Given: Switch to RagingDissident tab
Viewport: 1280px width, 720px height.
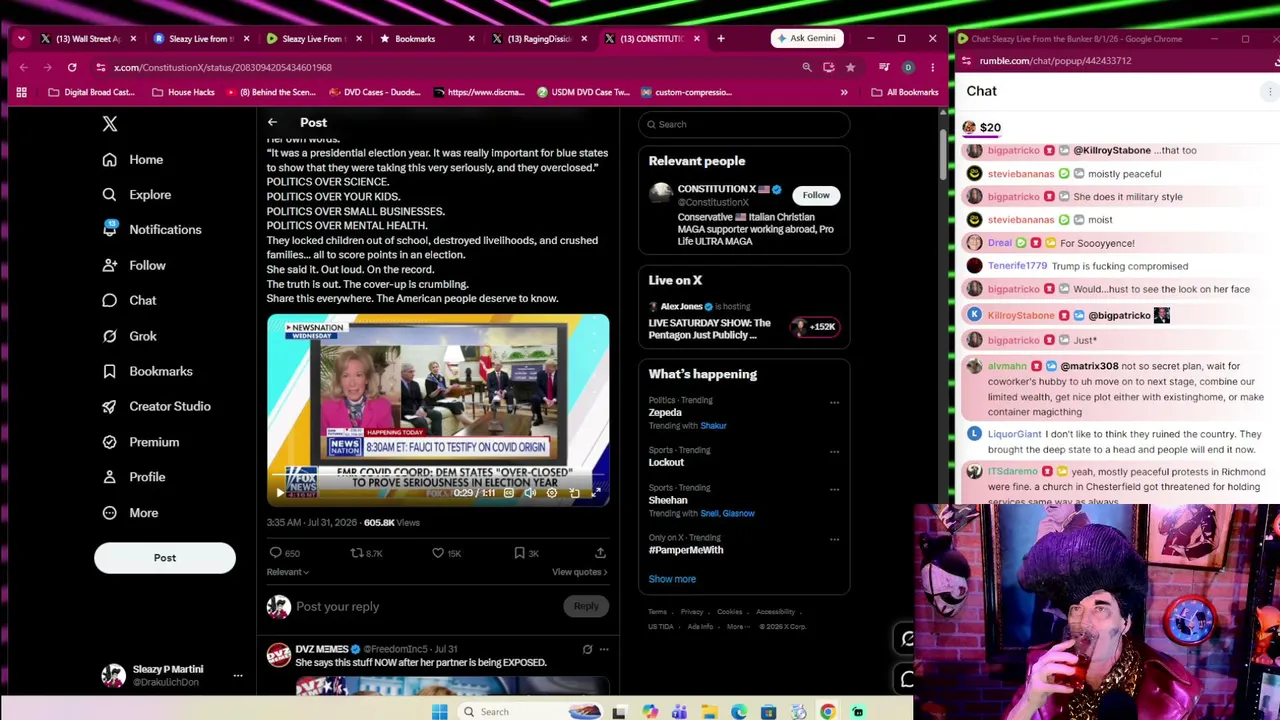Looking at the screenshot, I should coord(540,39).
